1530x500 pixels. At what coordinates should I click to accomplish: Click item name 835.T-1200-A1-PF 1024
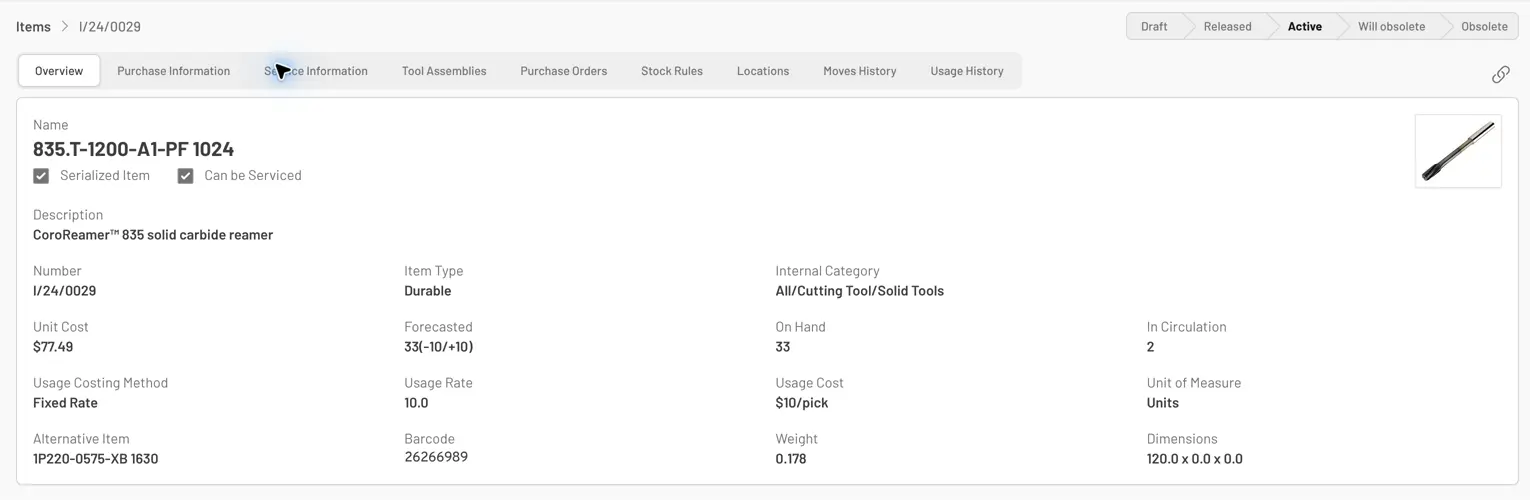point(134,149)
